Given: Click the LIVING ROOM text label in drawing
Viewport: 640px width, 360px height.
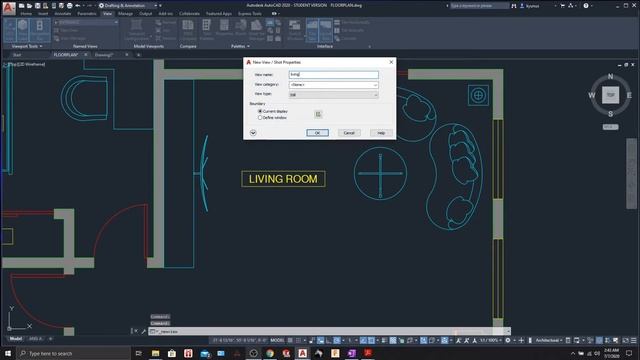Looking at the screenshot, I should [x=283, y=179].
